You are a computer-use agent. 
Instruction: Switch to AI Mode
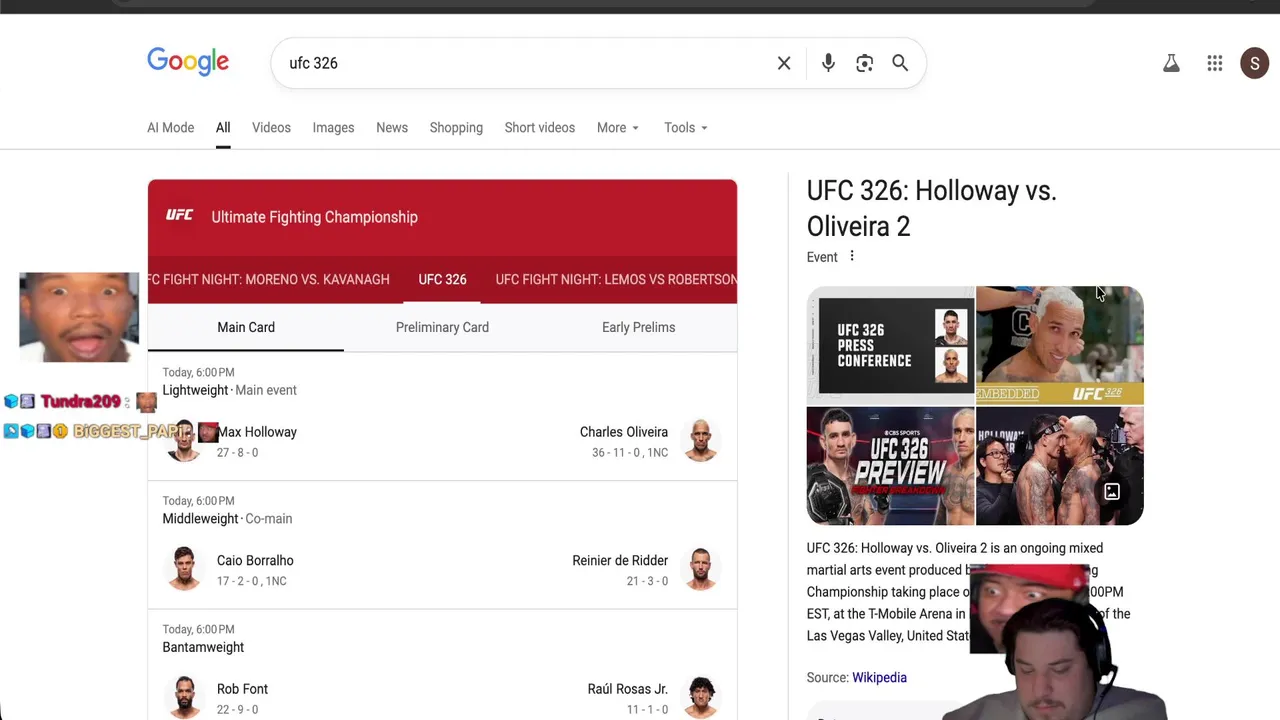tap(171, 128)
